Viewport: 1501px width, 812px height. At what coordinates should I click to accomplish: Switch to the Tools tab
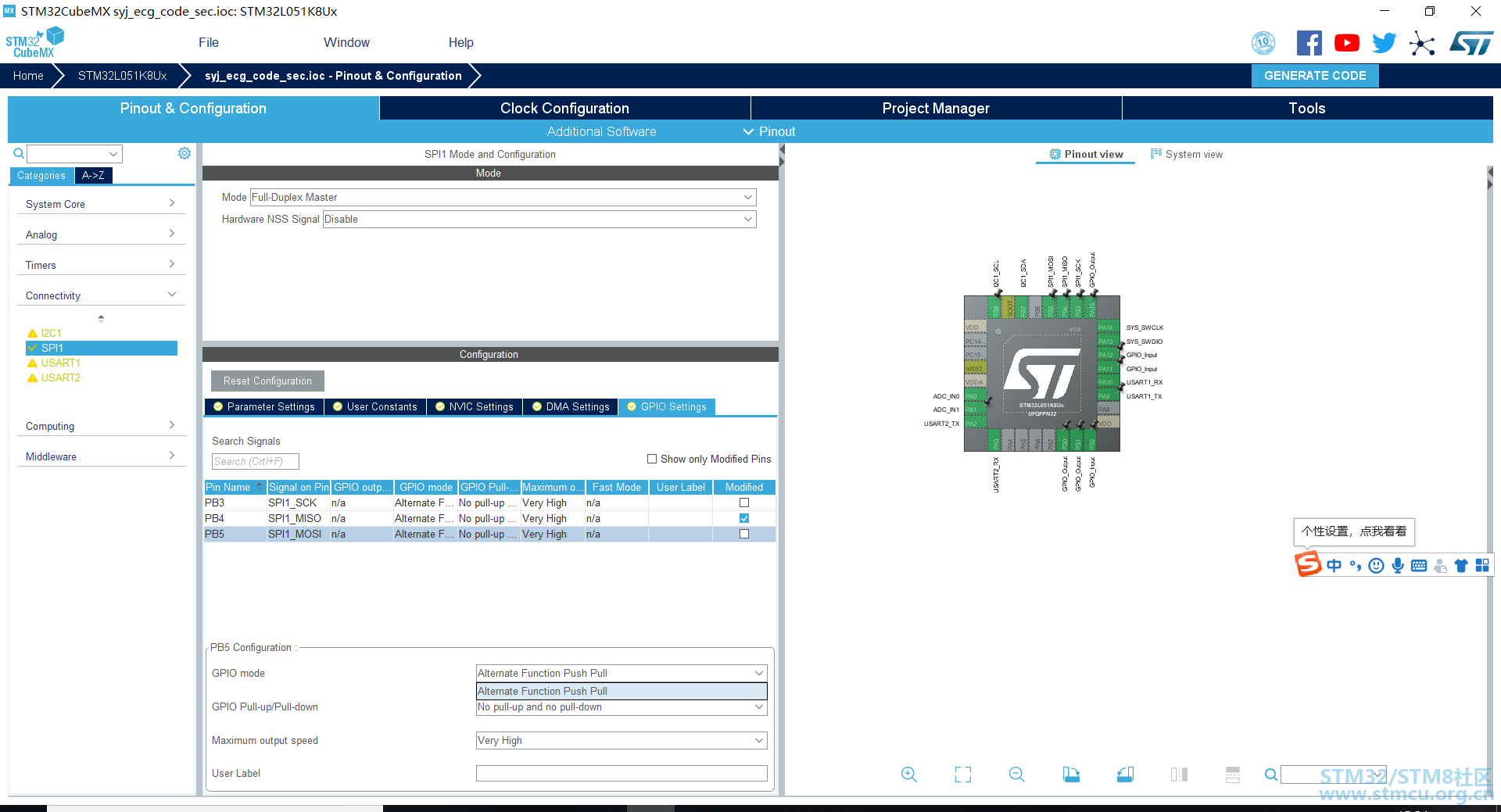(x=1307, y=108)
